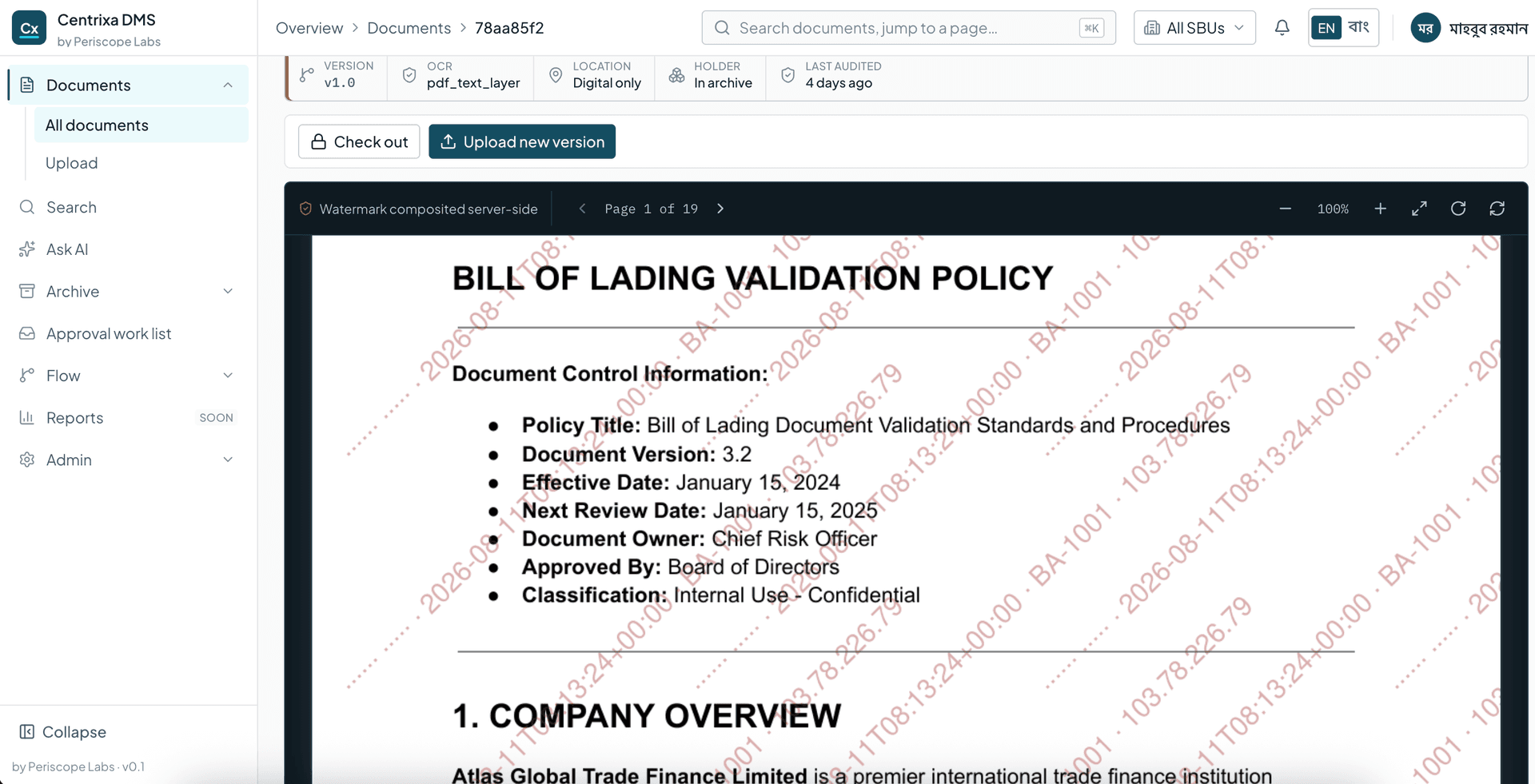Viewport: 1535px width, 784px height.
Task: Go to Overview breadcrumb
Action: click(309, 28)
